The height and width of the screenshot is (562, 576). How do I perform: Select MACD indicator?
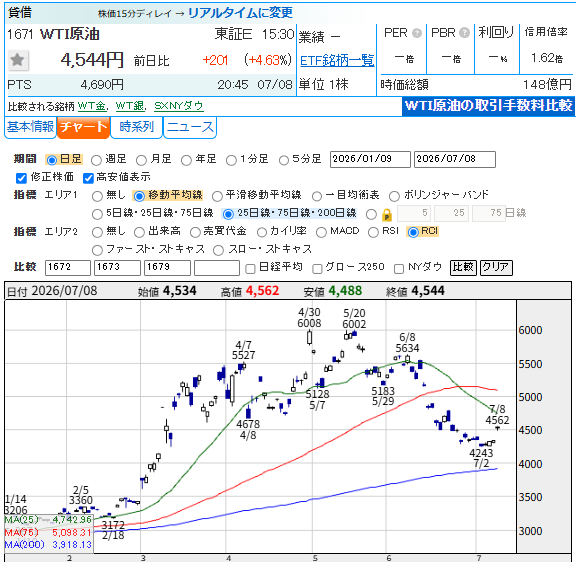[321, 232]
